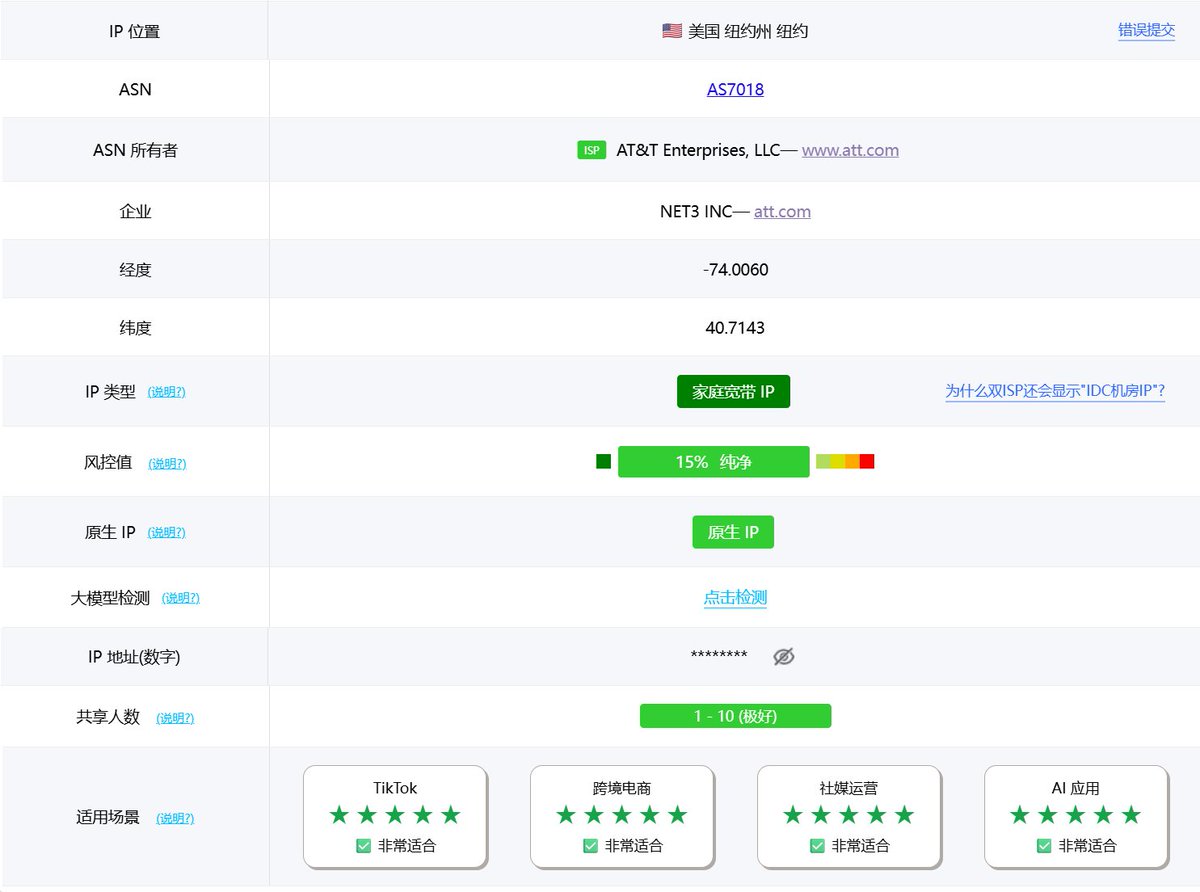
Task: Click the 15% 纯净 risk value bar
Action: (x=714, y=461)
